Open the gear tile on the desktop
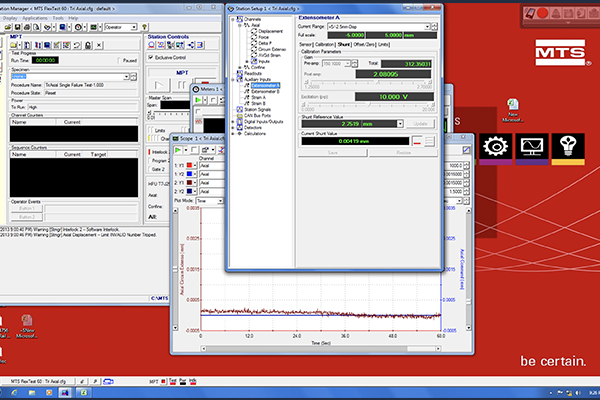Image resolution: width=600 pixels, height=400 pixels. coord(496,149)
